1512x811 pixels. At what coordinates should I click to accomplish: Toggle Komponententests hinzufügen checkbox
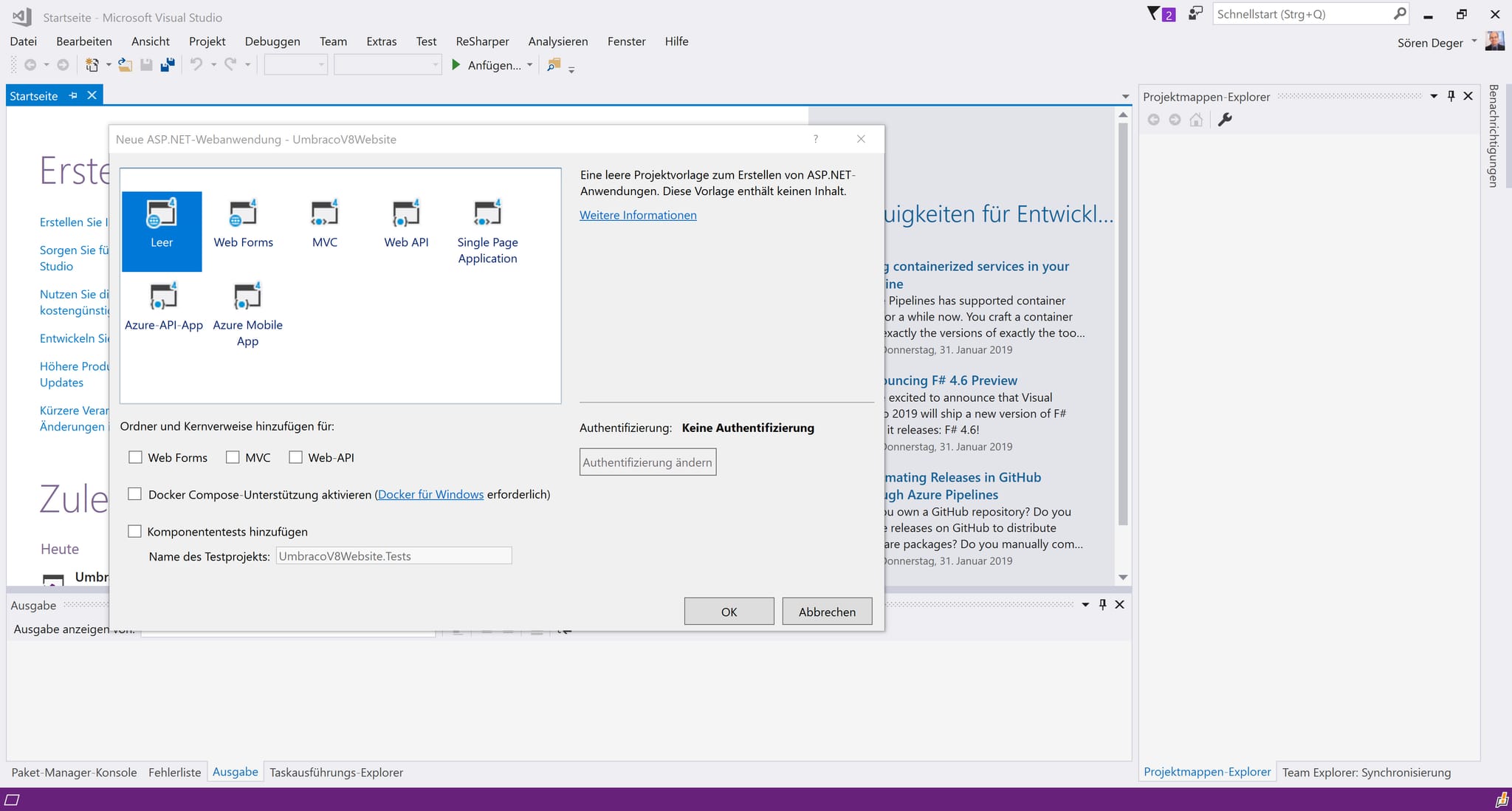click(x=134, y=531)
